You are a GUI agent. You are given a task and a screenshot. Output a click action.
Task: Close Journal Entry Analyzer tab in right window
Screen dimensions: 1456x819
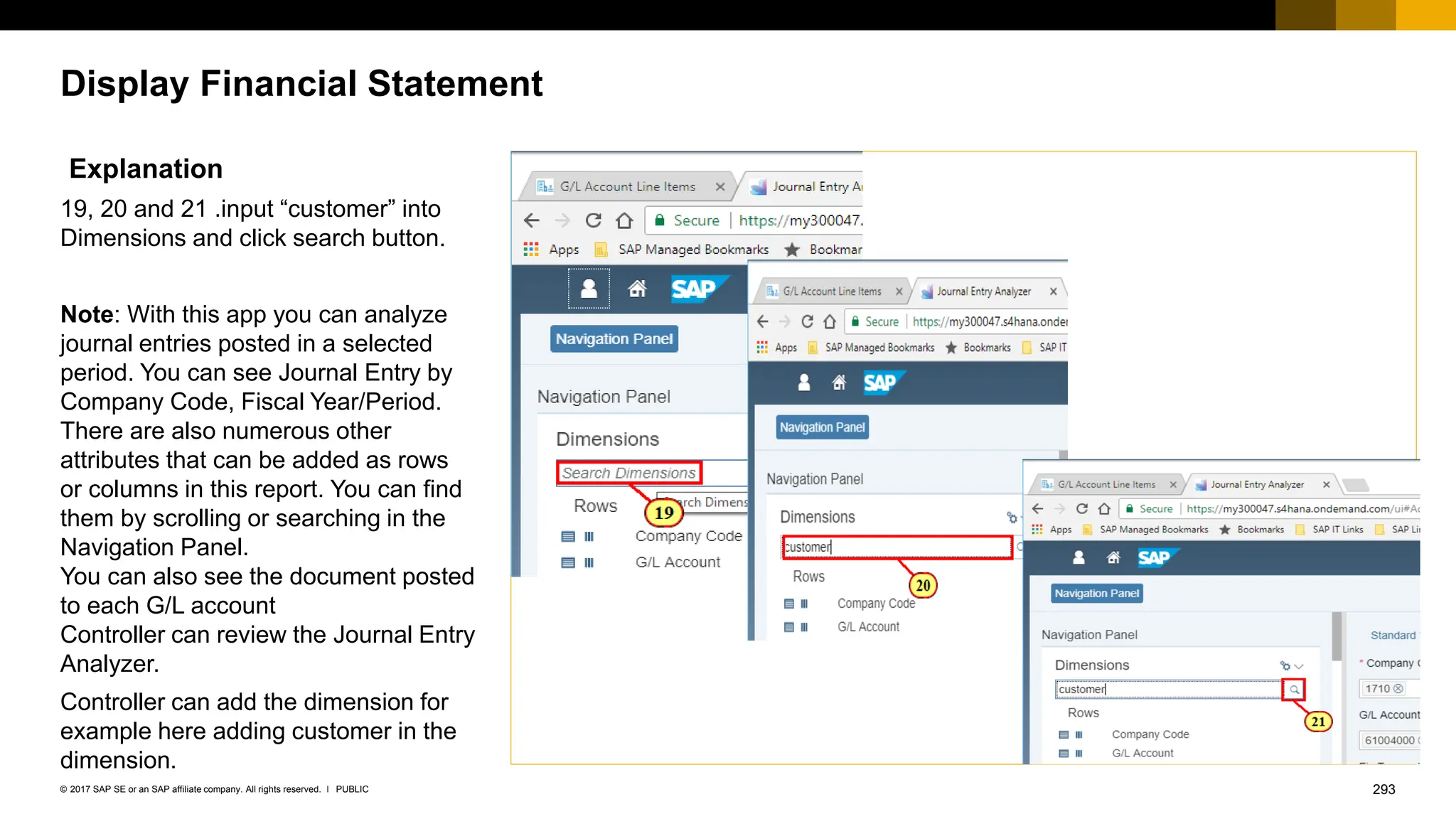pyautogui.click(x=1326, y=484)
